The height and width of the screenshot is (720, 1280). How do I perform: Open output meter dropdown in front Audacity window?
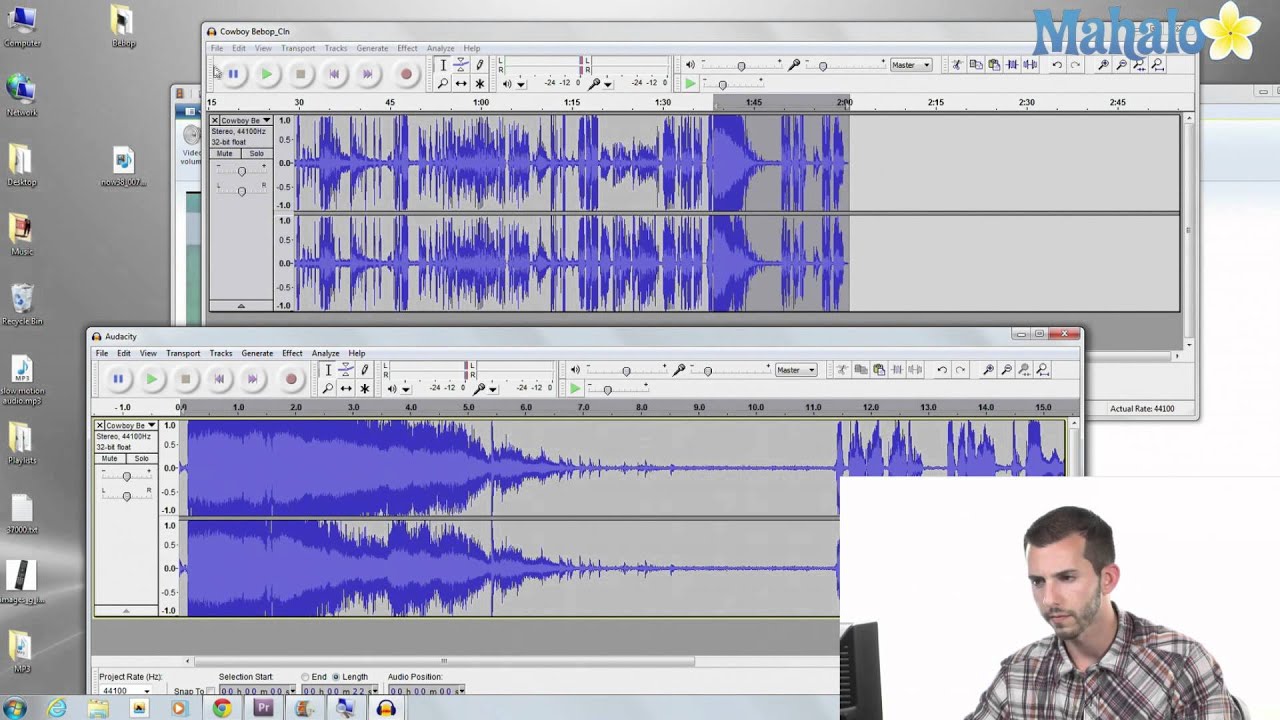pyautogui.click(x=406, y=388)
